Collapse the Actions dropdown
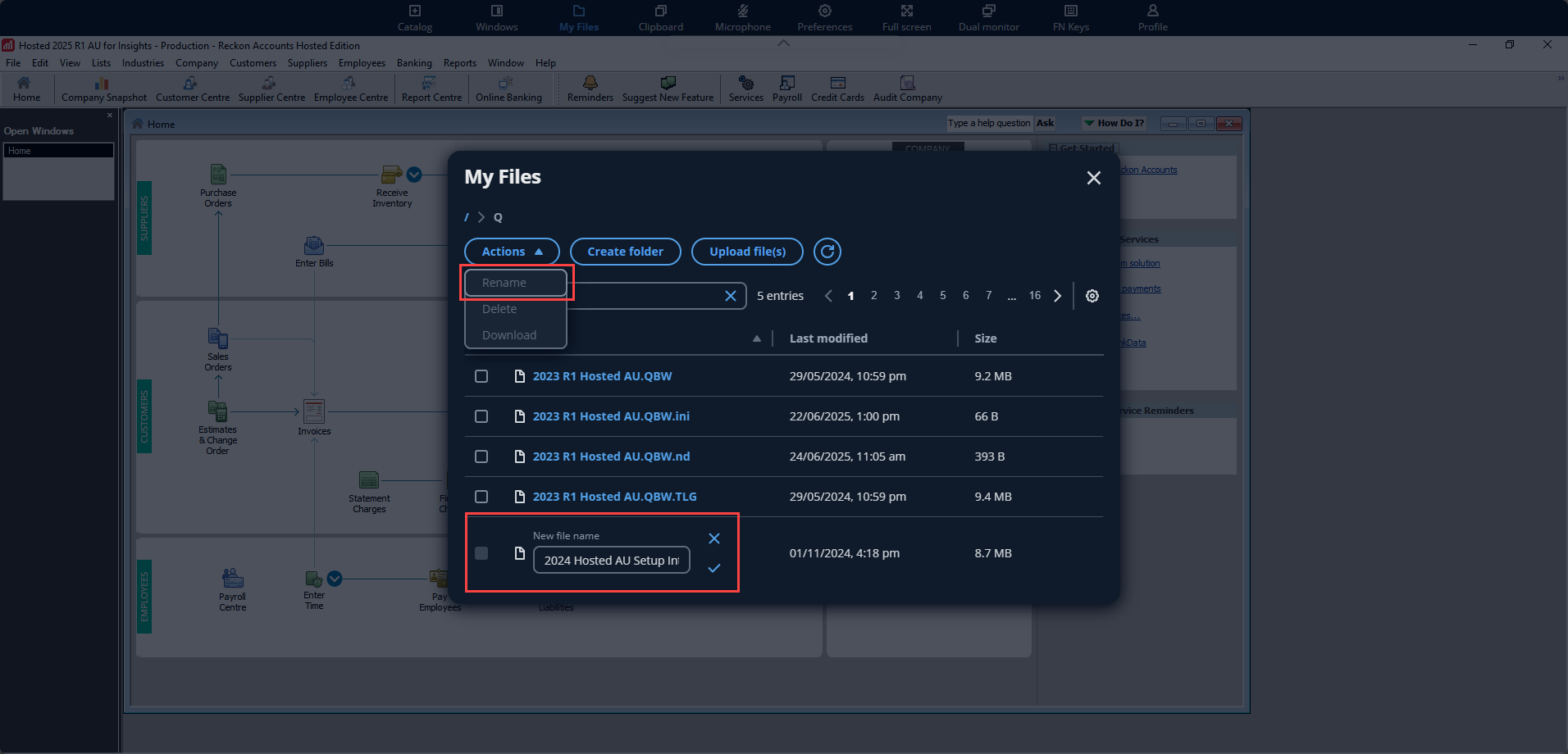This screenshot has height=754, width=1568. click(512, 252)
